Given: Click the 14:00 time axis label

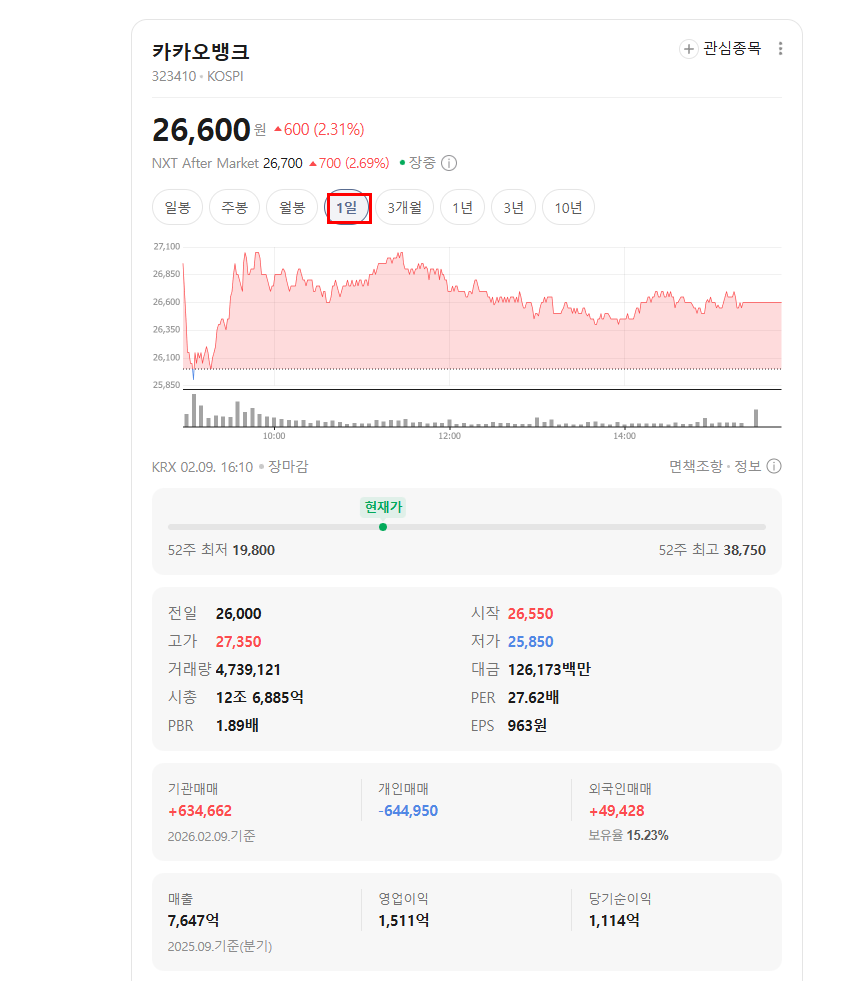Looking at the screenshot, I should 624,436.
